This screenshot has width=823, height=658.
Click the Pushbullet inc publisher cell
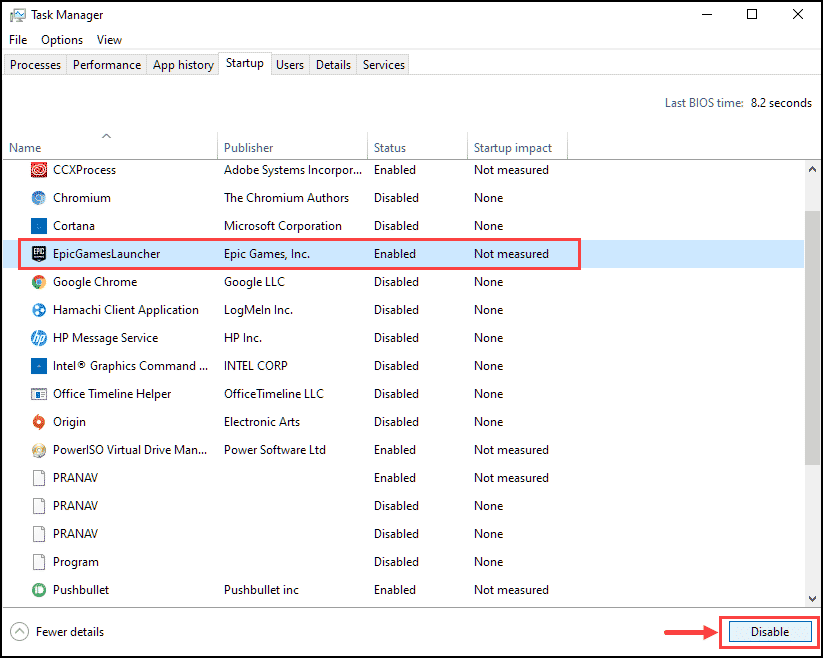261,590
